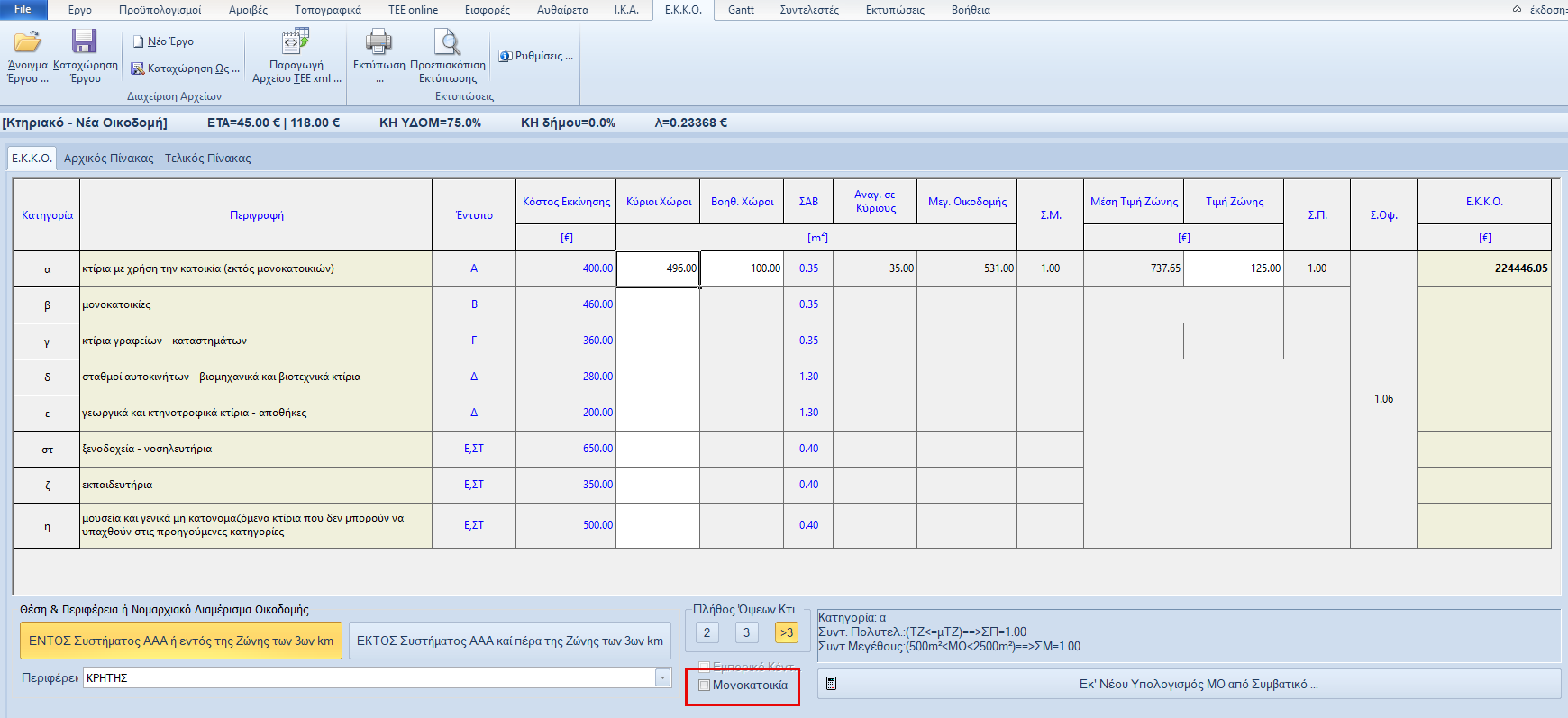Screen dimensions: 1568x718
Task: Open the Gantt ribbon tab
Action: (741, 10)
